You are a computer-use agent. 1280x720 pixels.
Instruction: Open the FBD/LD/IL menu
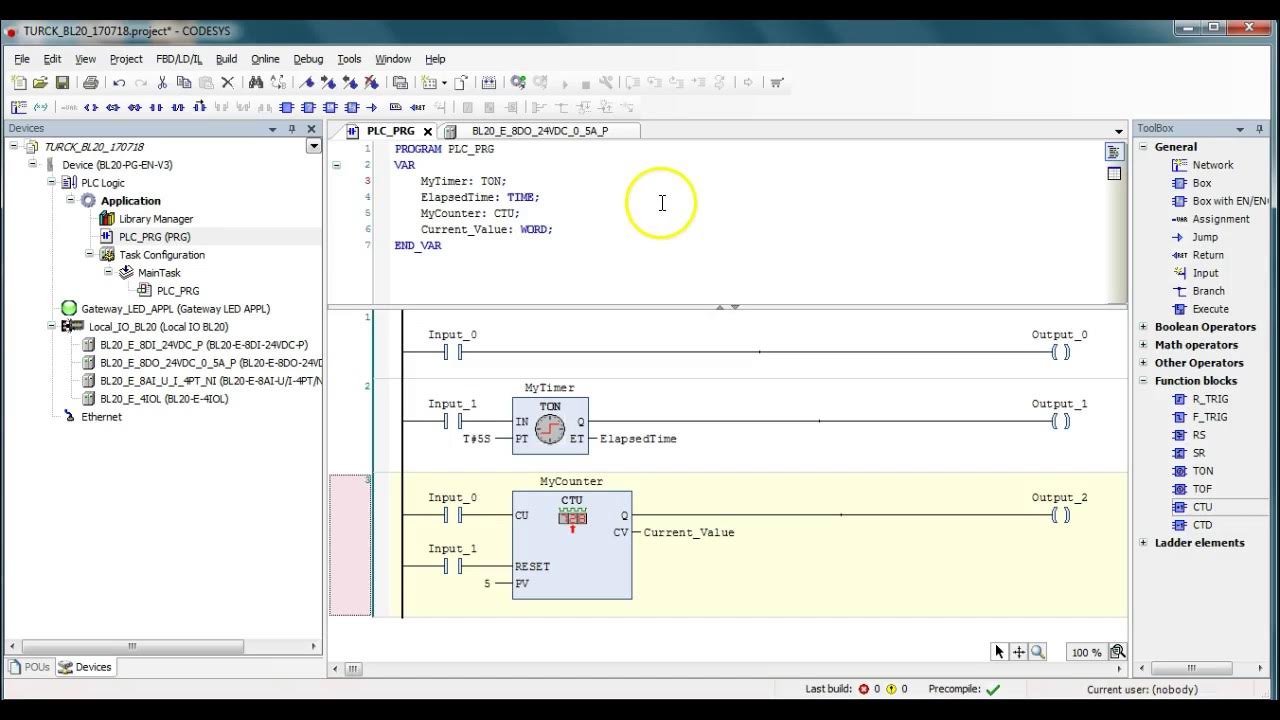[179, 59]
